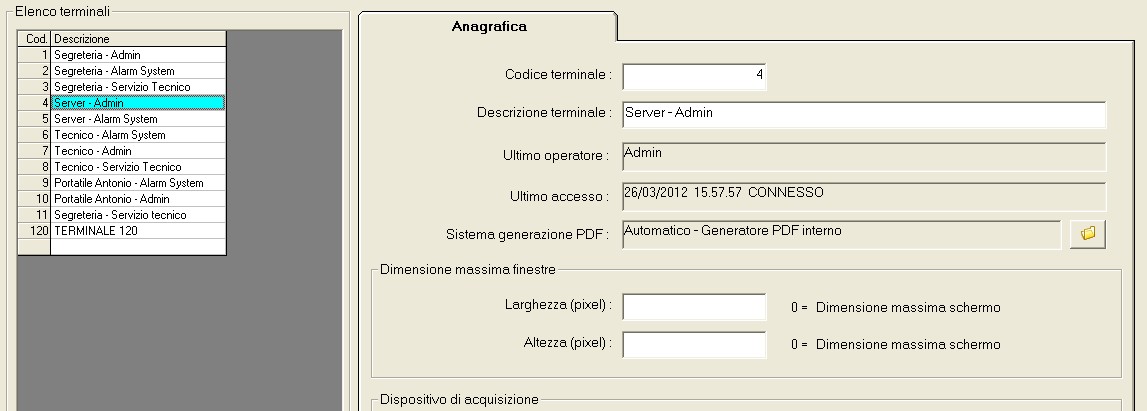Click the Codice terminale input field
The height and width of the screenshot is (411, 1147).
tap(694, 77)
